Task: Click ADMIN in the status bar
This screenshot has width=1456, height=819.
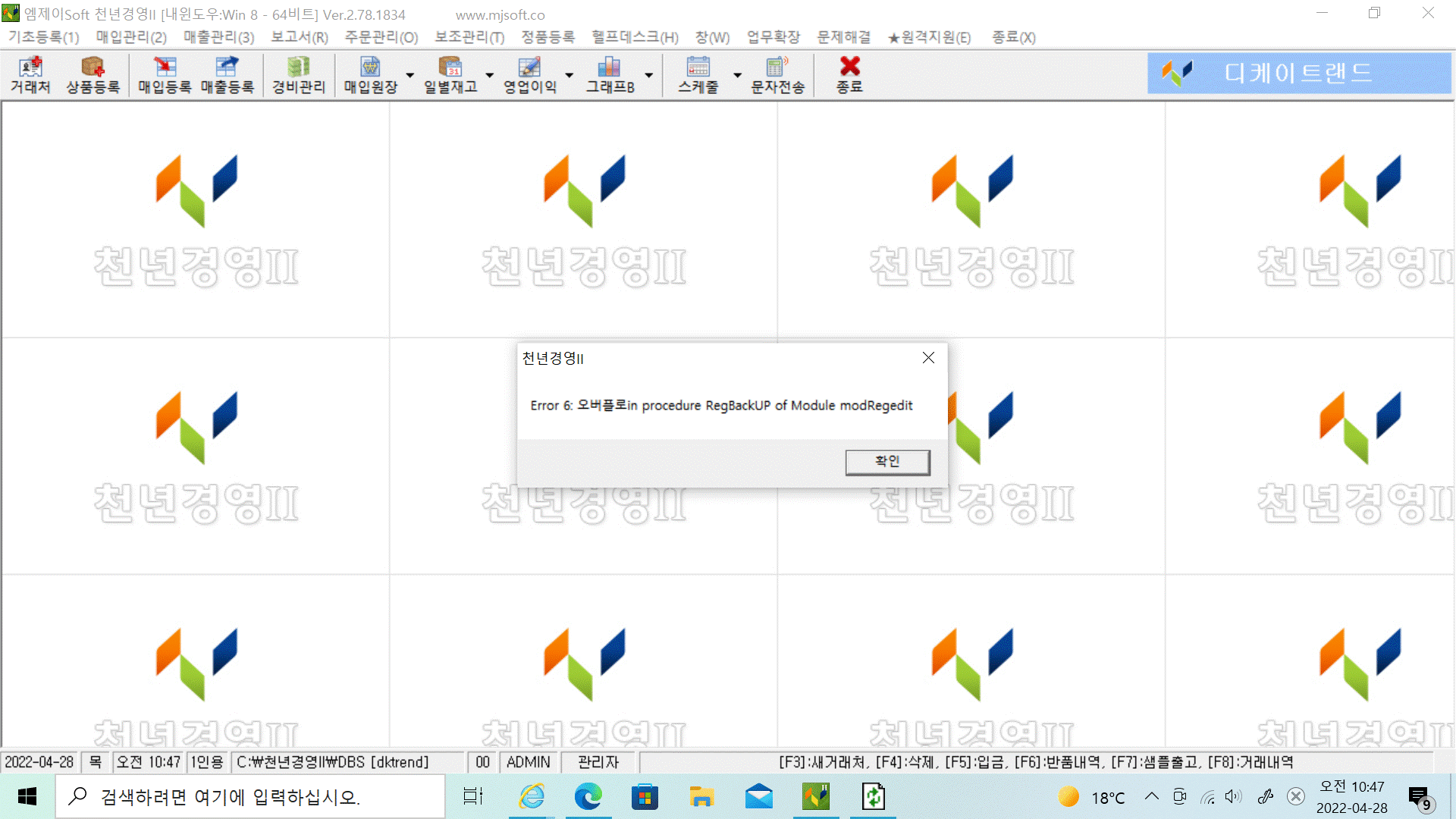Action: tap(529, 762)
